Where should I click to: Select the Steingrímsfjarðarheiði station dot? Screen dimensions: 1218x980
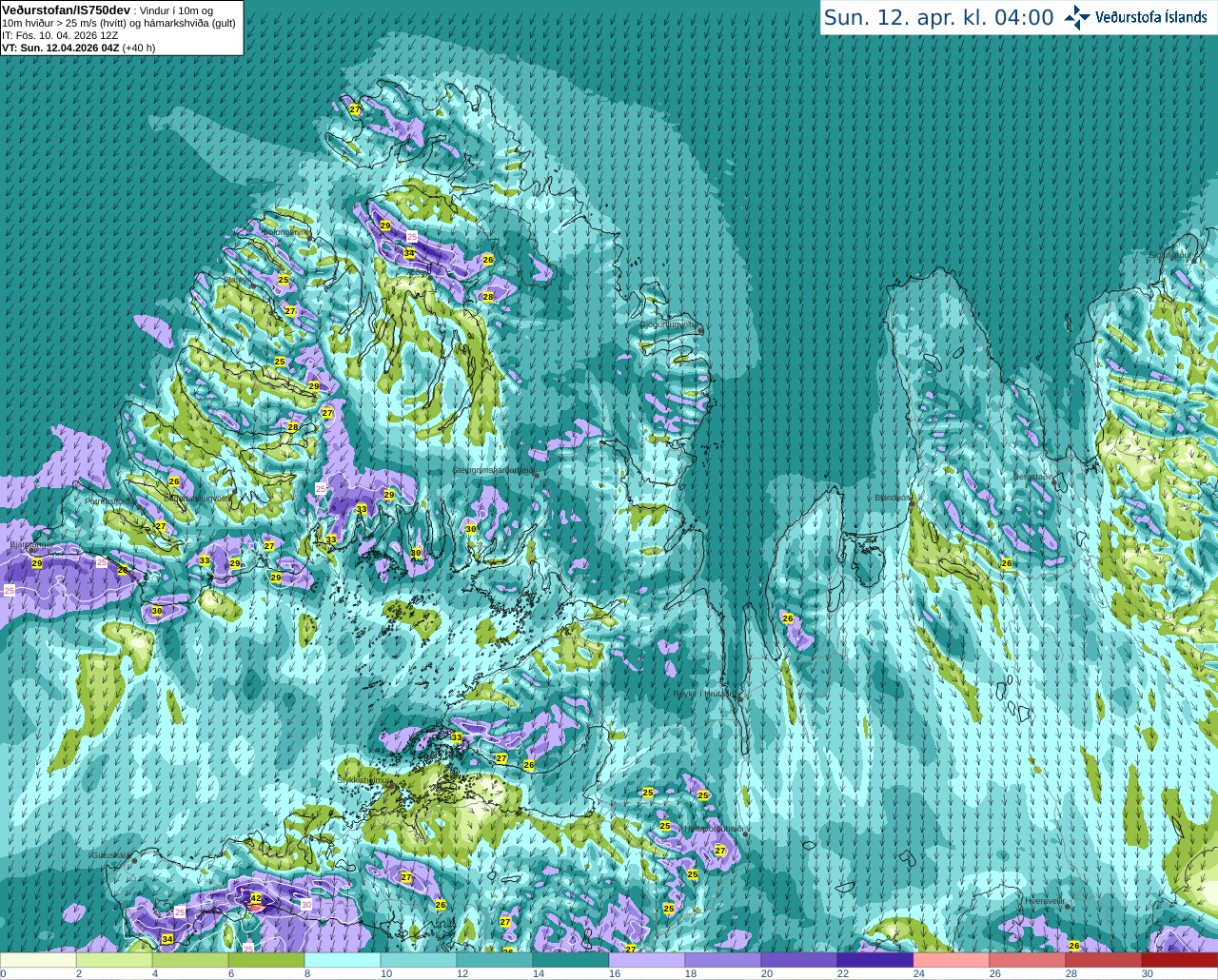point(536,475)
